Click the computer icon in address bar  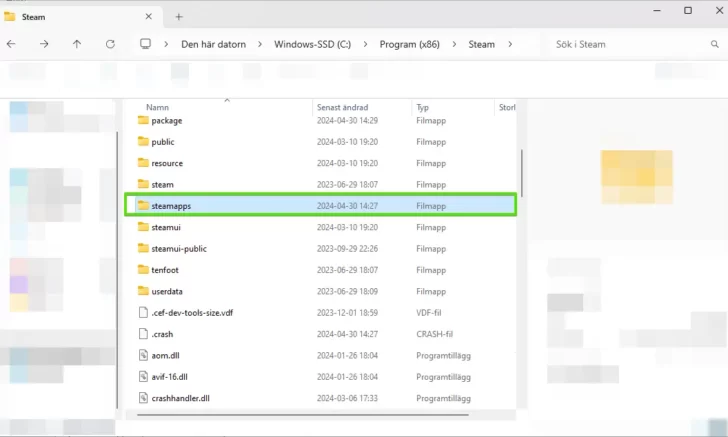pos(145,44)
